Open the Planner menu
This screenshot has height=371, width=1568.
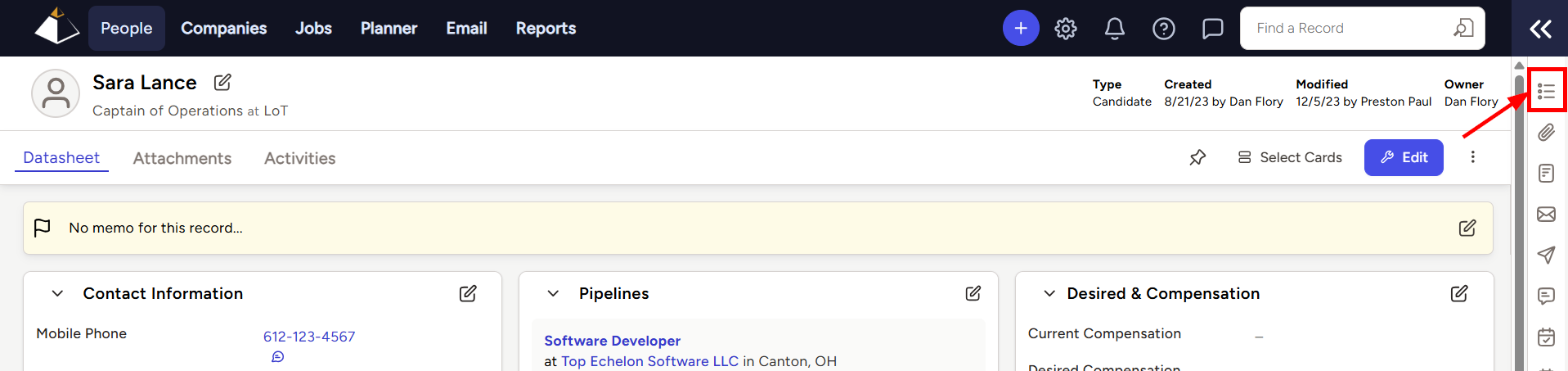(x=389, y=28)
